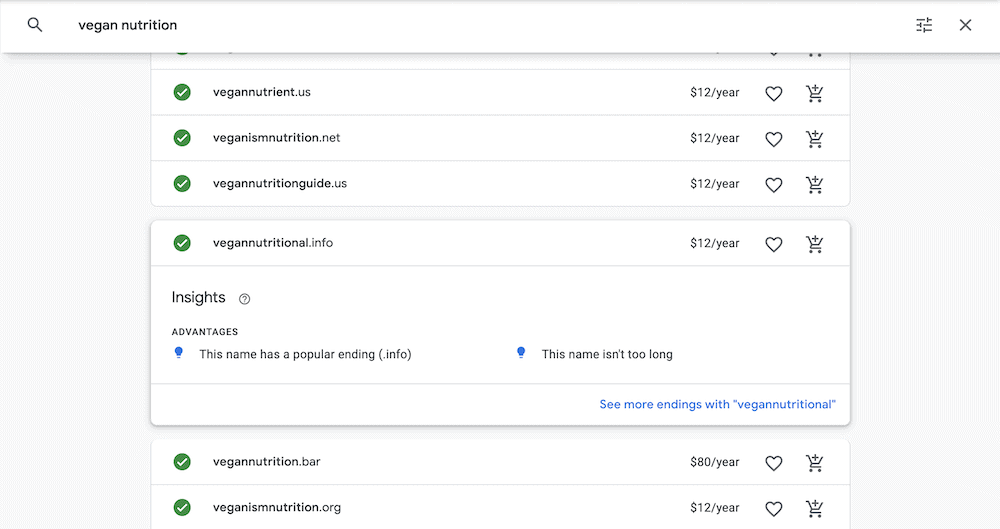Image resolution: width=1000 pixels, height=529 pixels.
Task: Favorite vegannutritional.info with heart icon
Action: 774,244
